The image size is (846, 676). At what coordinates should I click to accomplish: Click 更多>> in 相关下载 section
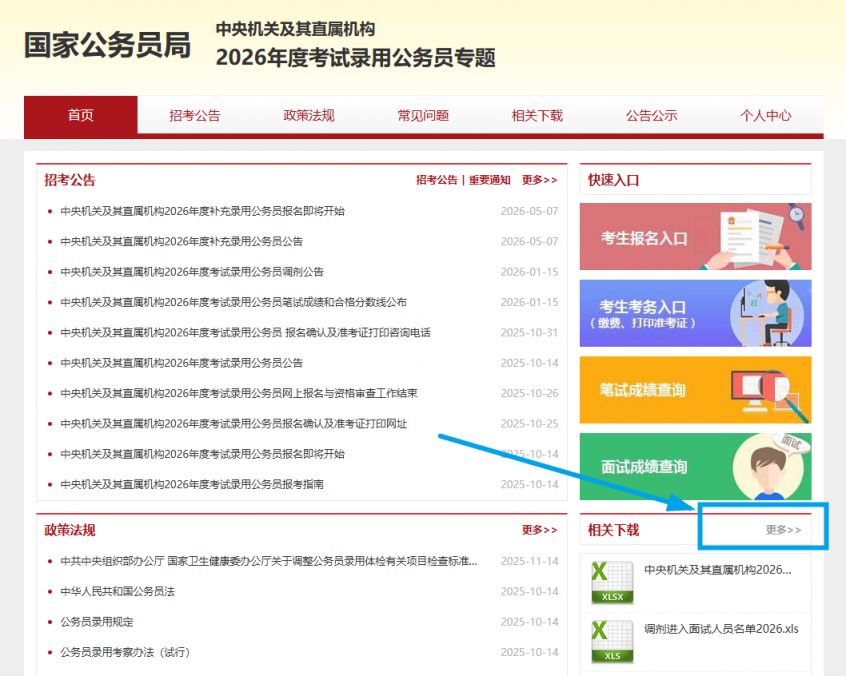tap(783, 530)
